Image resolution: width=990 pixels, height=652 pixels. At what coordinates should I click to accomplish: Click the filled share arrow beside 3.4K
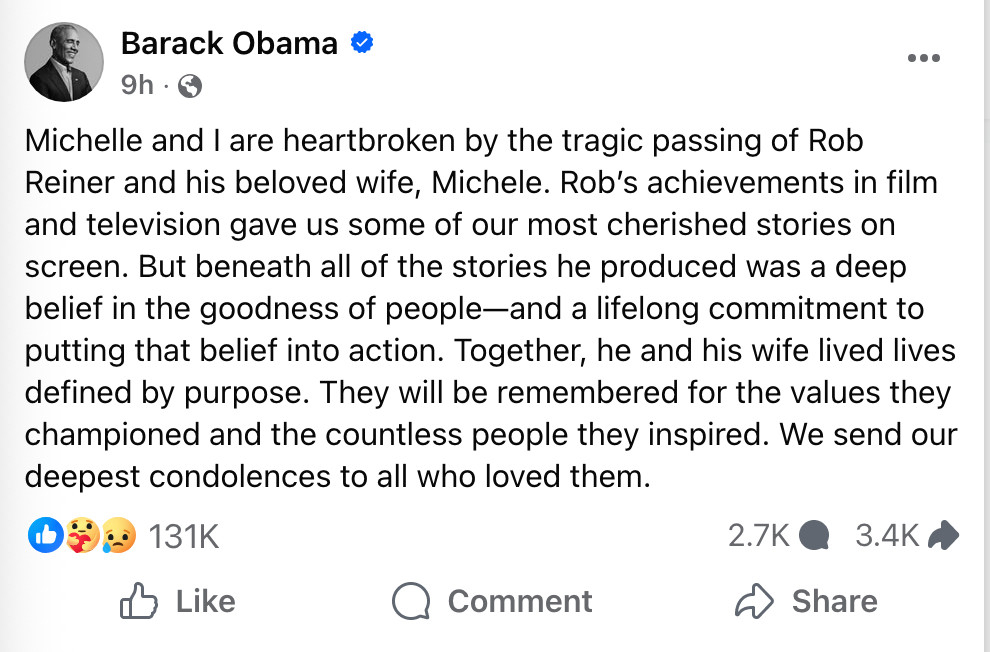(943, 537)
